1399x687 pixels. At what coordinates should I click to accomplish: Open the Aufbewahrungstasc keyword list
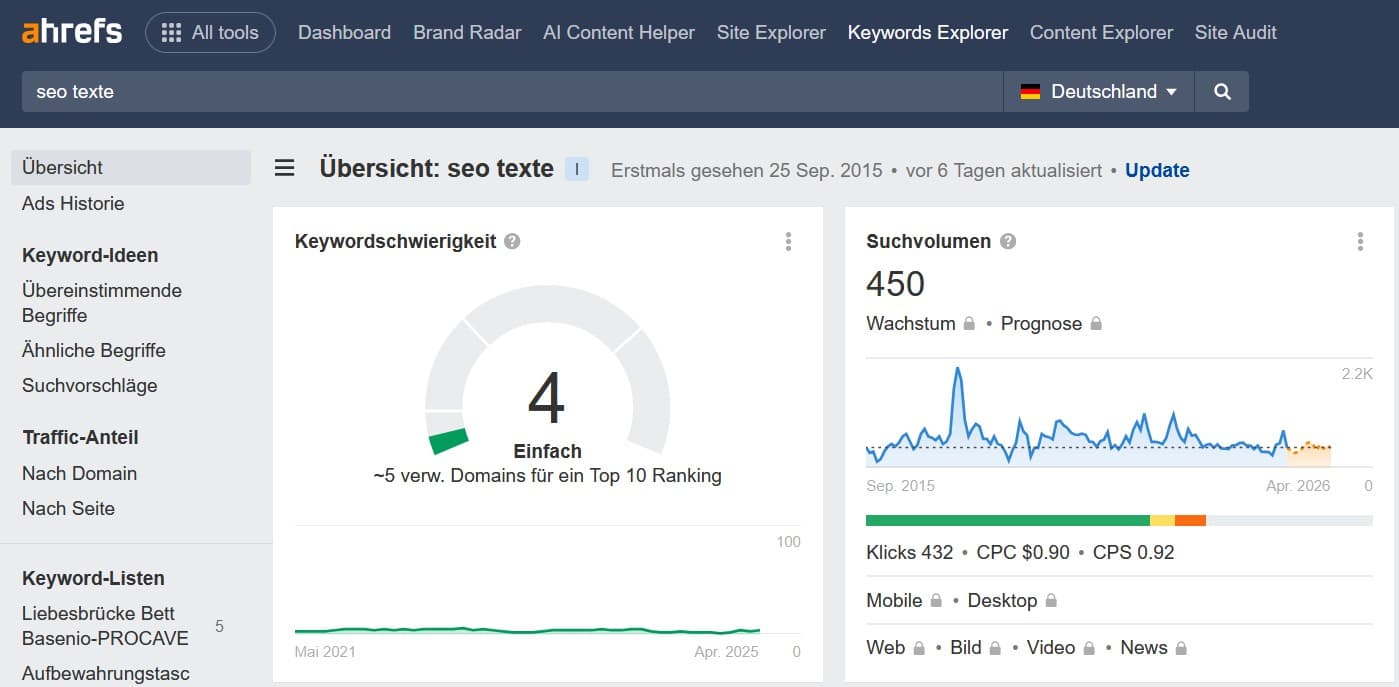click(106, 673)
